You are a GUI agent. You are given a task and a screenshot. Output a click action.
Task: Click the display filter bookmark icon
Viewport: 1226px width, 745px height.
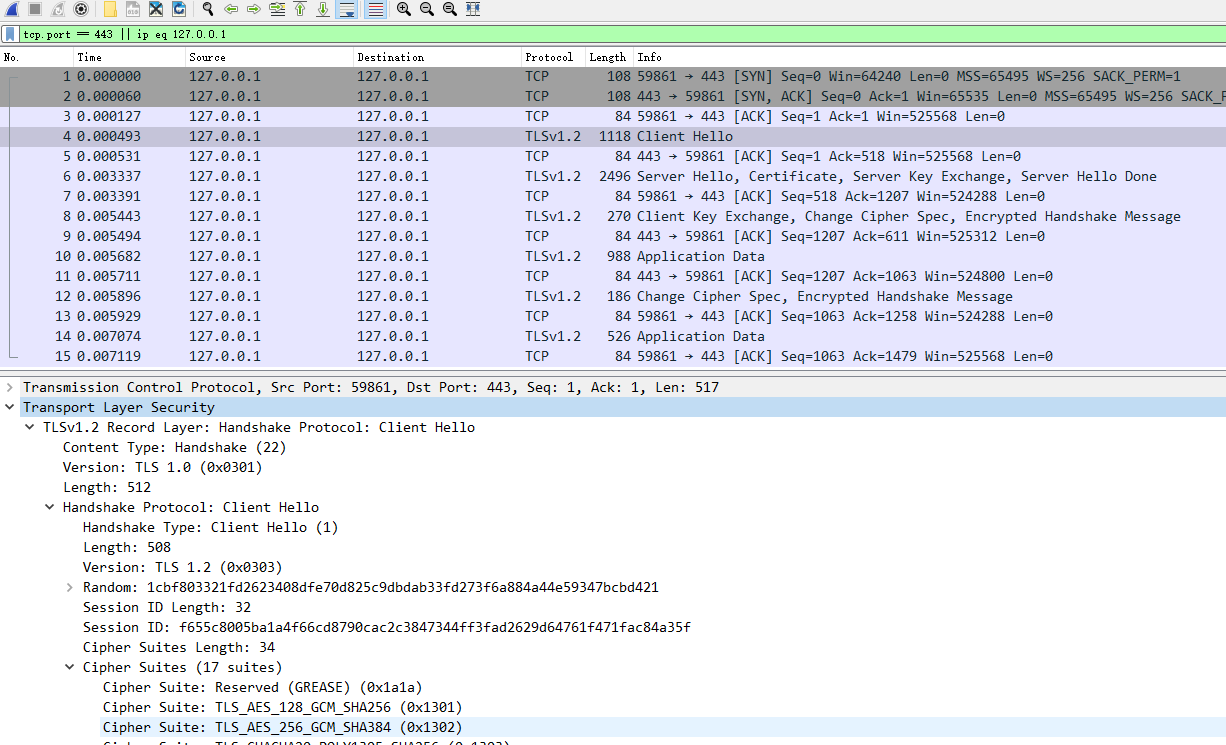(10, 34)
